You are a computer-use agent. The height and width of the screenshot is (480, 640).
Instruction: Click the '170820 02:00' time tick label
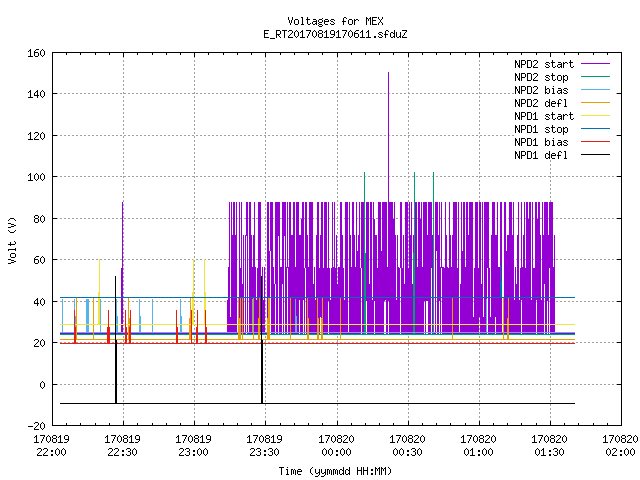[620, 446]
